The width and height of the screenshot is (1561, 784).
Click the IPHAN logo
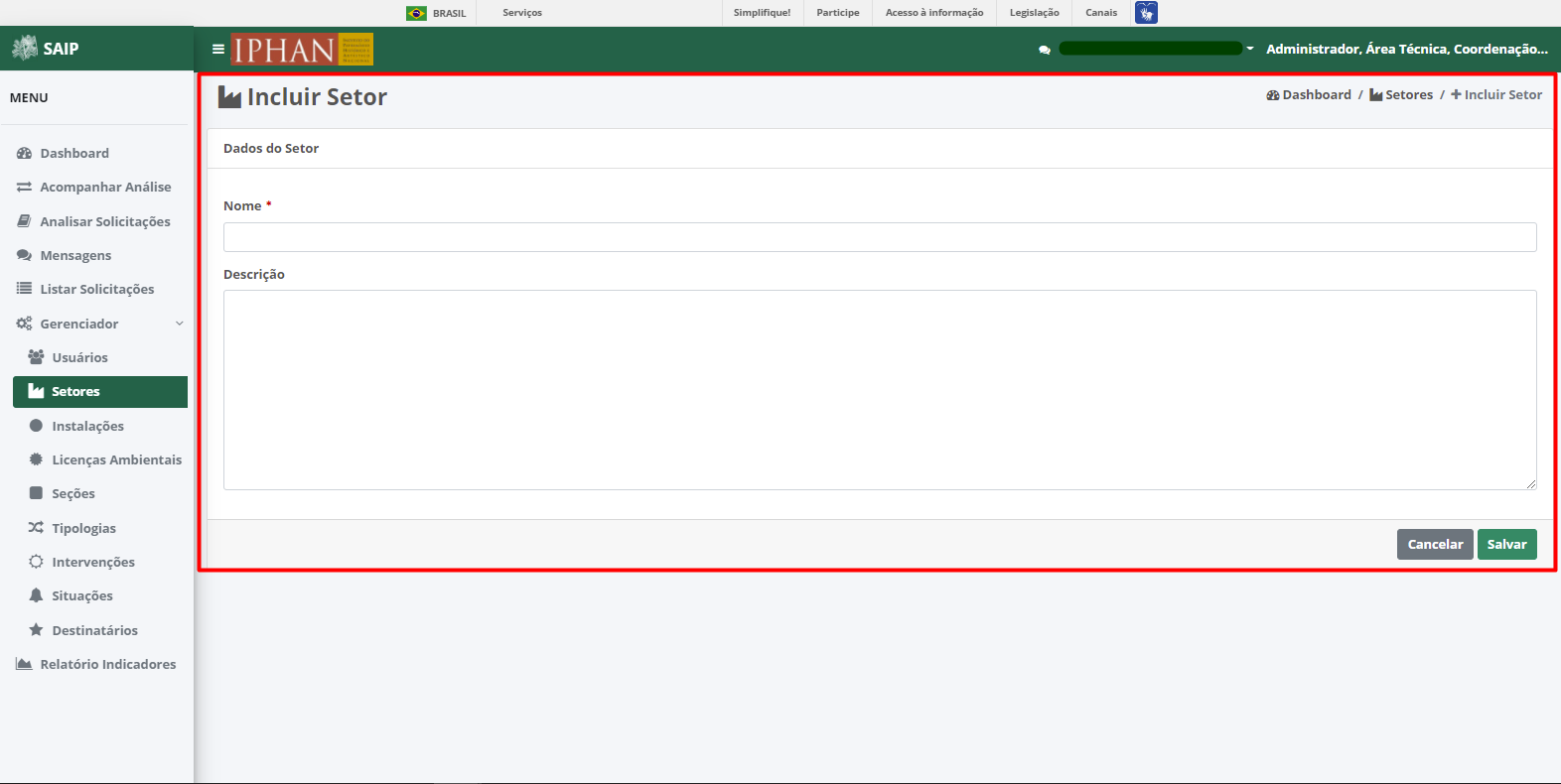302,49
